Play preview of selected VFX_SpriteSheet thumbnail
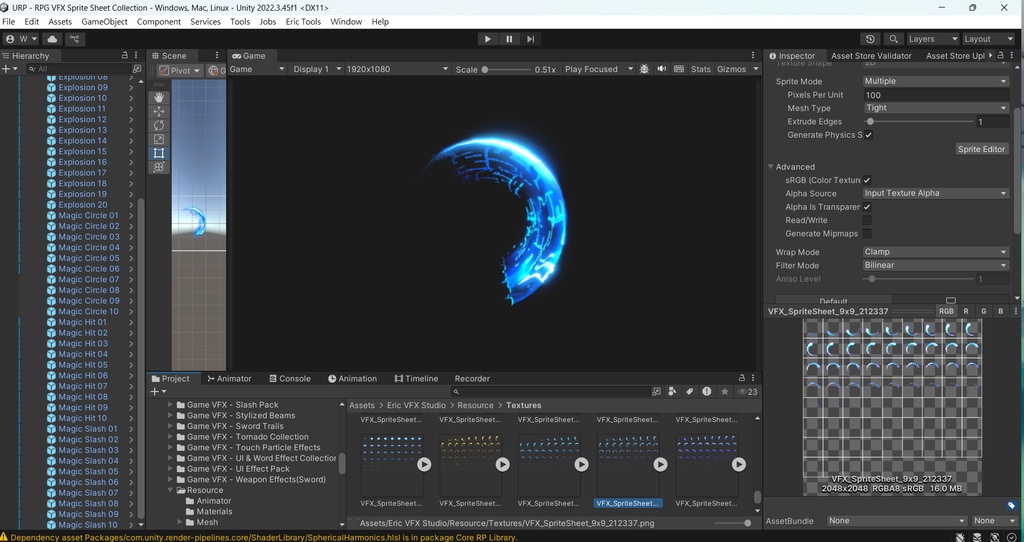Image resolution: width=1024 pixels, height=542 pixels. point(660,464)
